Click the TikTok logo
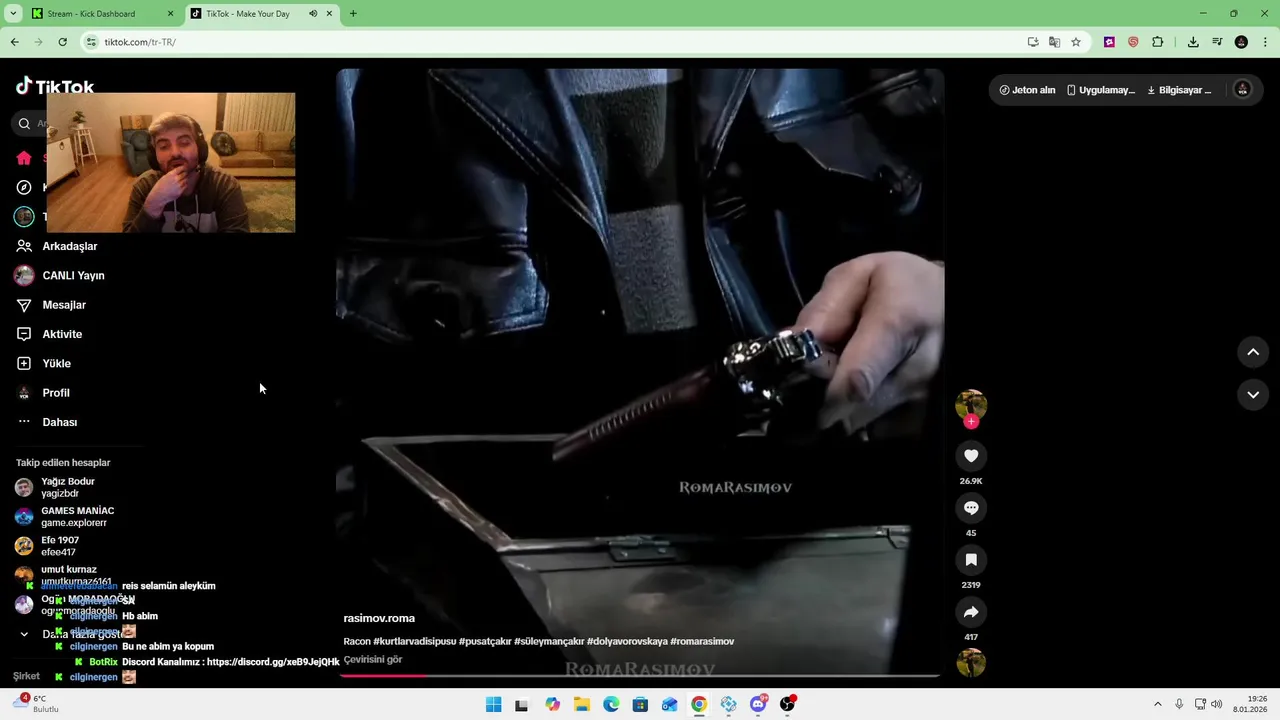 55,86
